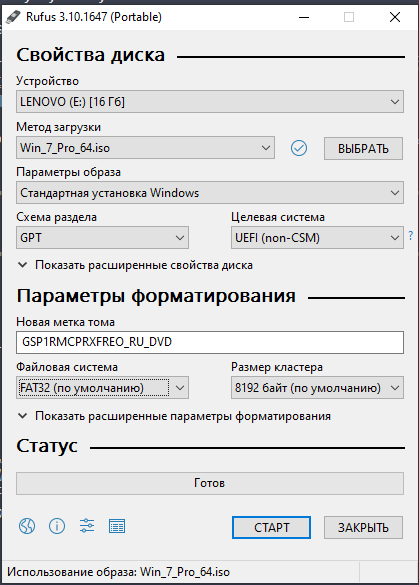The width and height of the screenshot is (419, 585).
Task: Show the About information icon
Action: coord(57,526)
